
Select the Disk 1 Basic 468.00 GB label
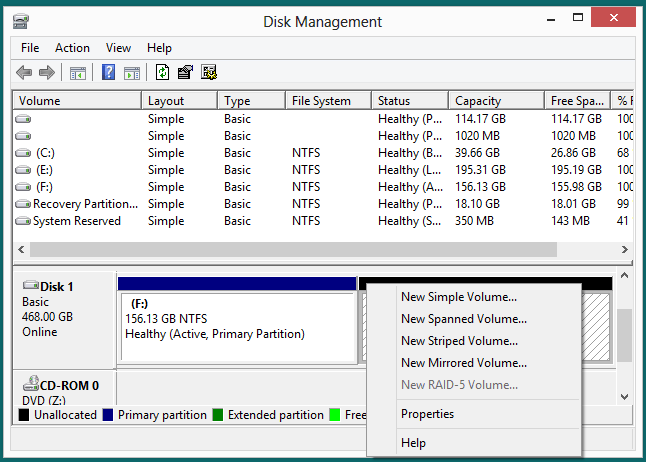(64, 320)
